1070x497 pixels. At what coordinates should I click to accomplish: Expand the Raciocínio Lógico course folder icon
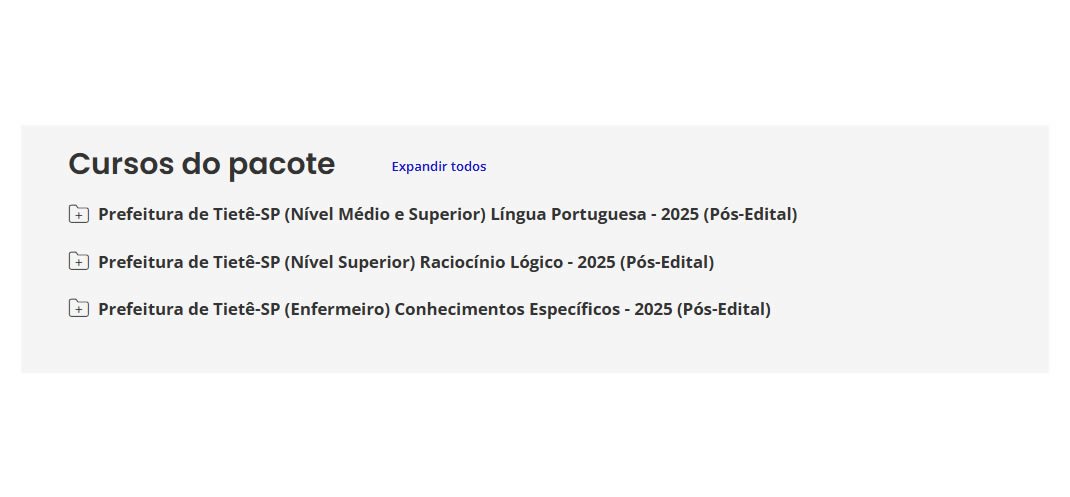point(79,262)
